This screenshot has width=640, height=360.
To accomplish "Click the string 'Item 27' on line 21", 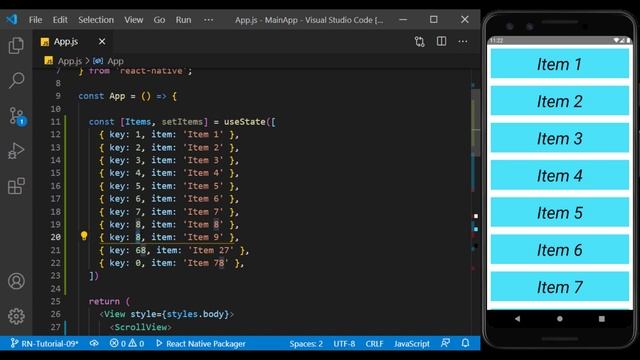I will click(x=211, y=250).
